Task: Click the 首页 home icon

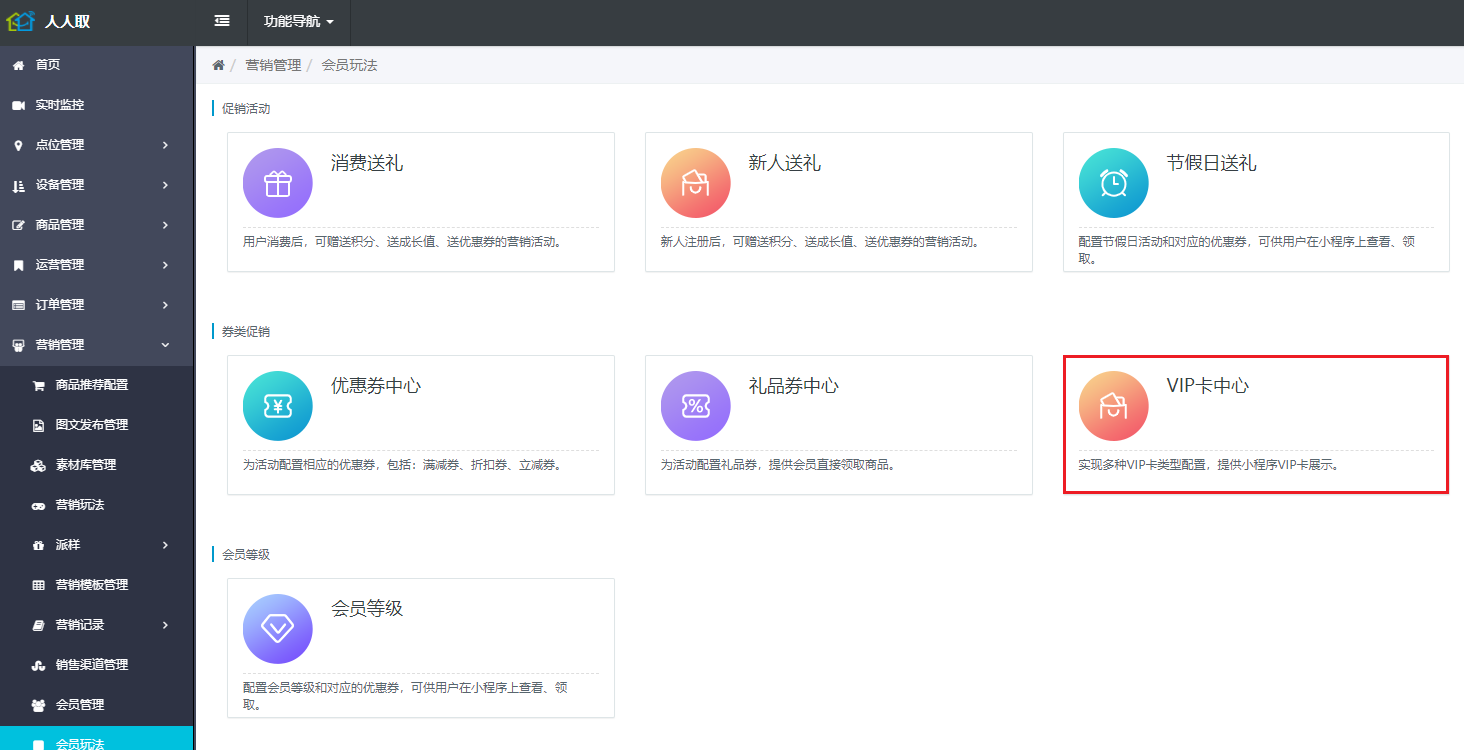Action: pos(18,65)
